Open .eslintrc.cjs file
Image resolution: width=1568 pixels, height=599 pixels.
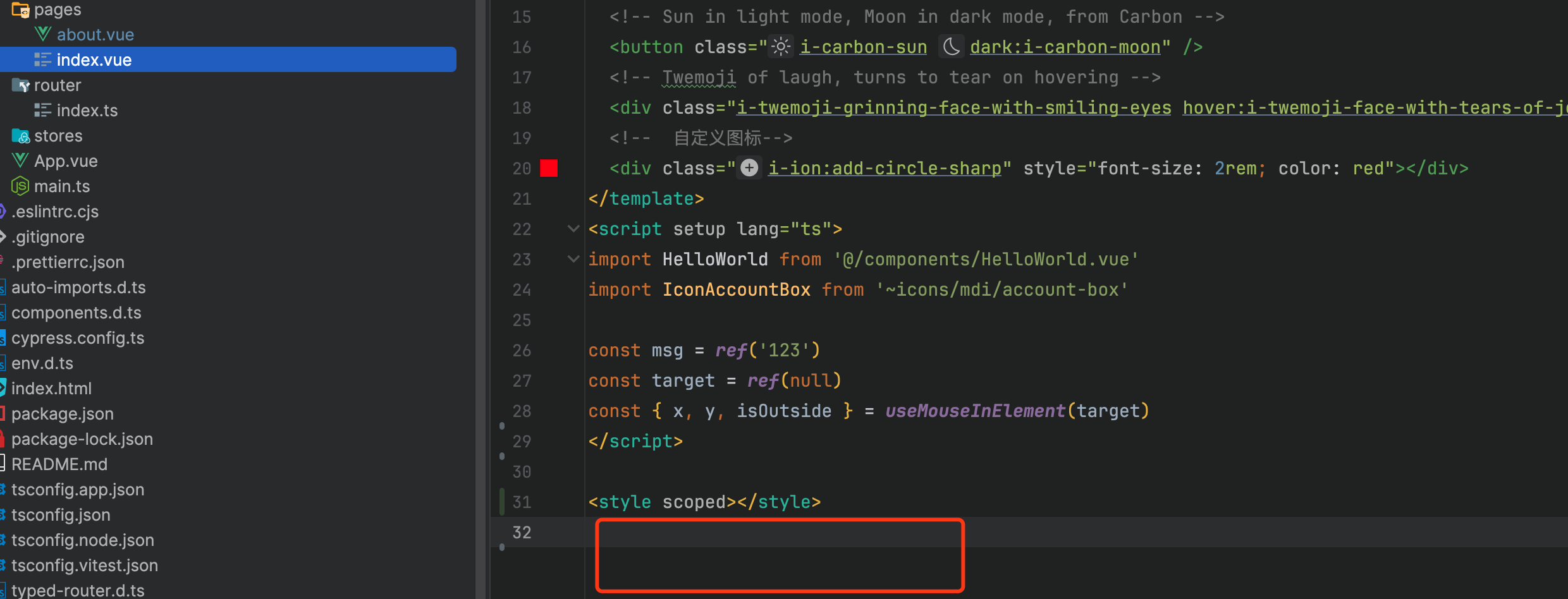[55, 211]
